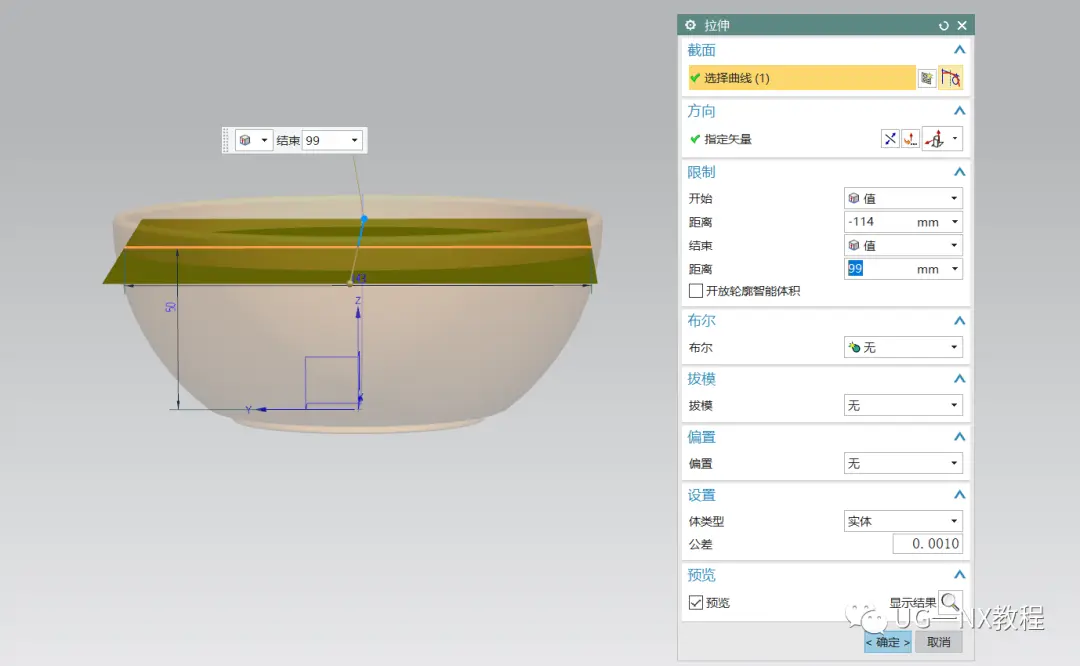Collapse the 设置 section
Viewport: 1080px width, 666px height.
(959, 495)
